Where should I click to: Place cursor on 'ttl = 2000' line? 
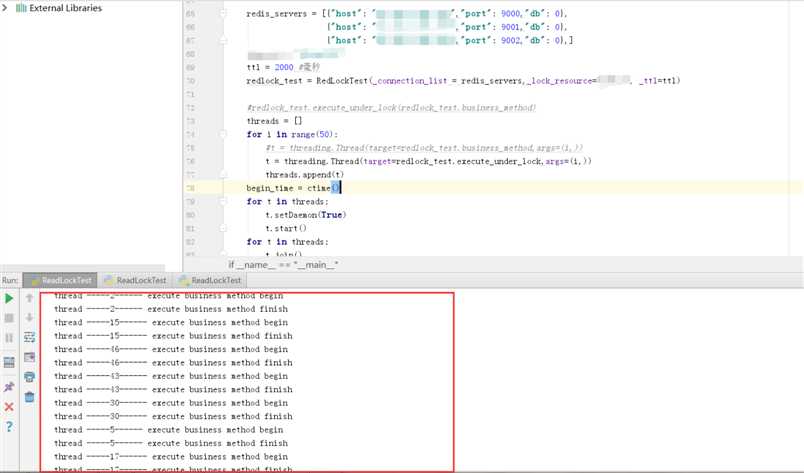pyautogui.click(x=283, y=67)
